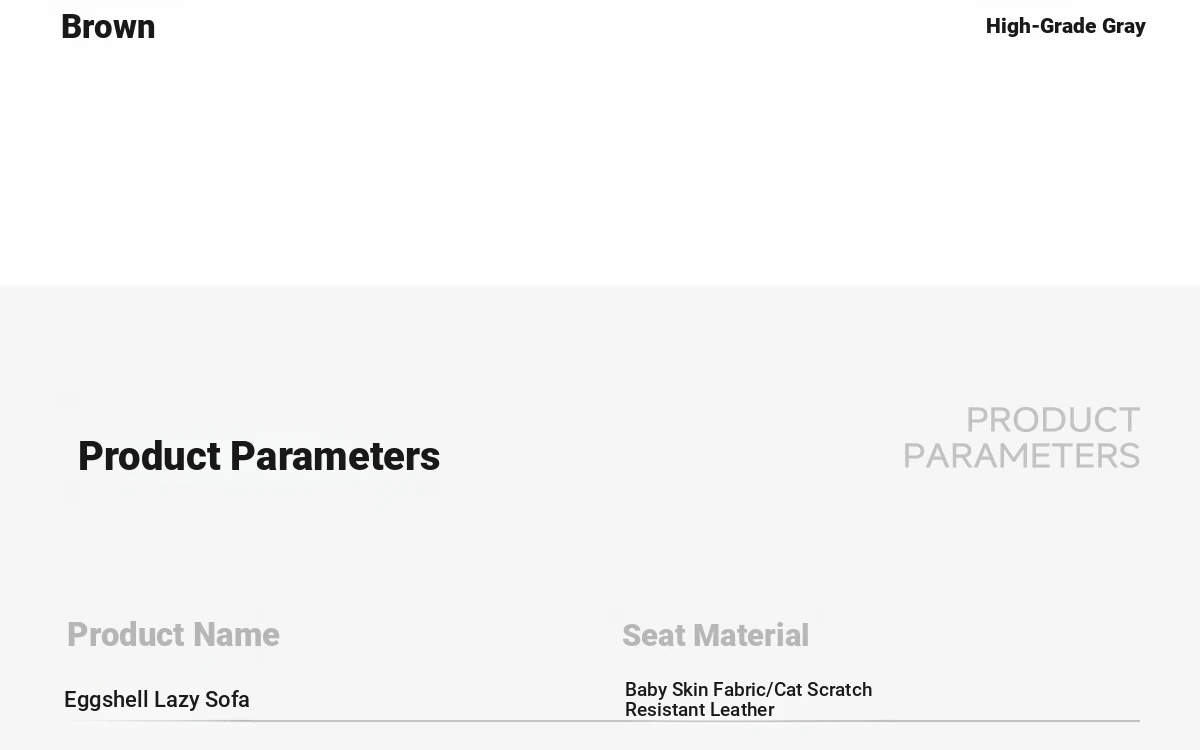Click the word Name in Product Name

pyautogui.click(x=236, y=635)
